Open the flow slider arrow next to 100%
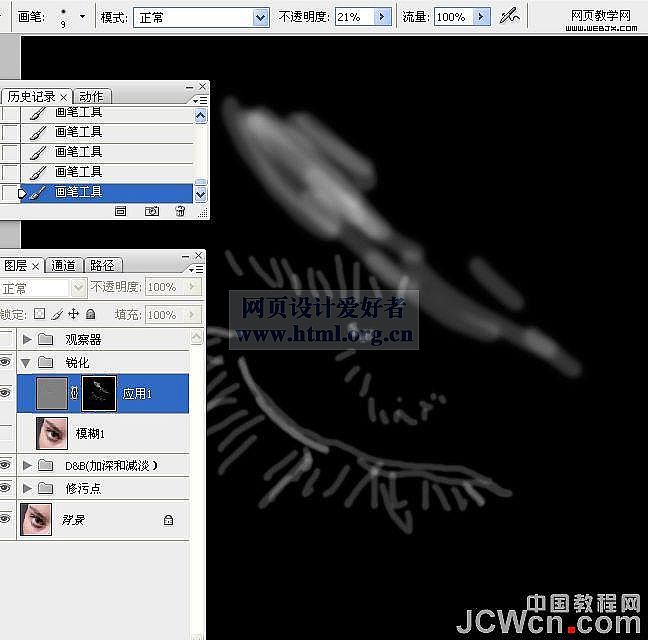 481,17
